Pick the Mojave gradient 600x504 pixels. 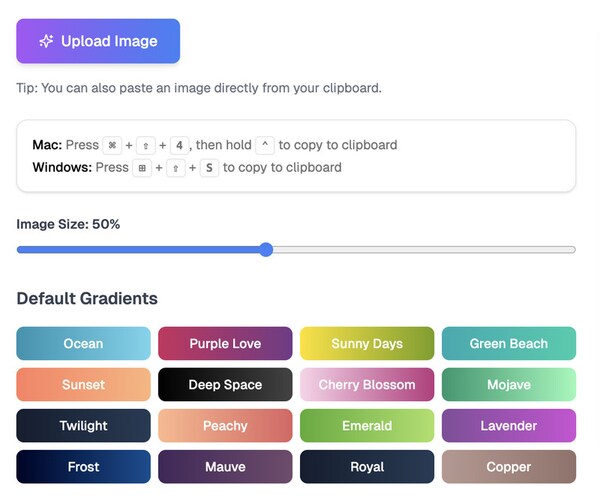(508, 384)
